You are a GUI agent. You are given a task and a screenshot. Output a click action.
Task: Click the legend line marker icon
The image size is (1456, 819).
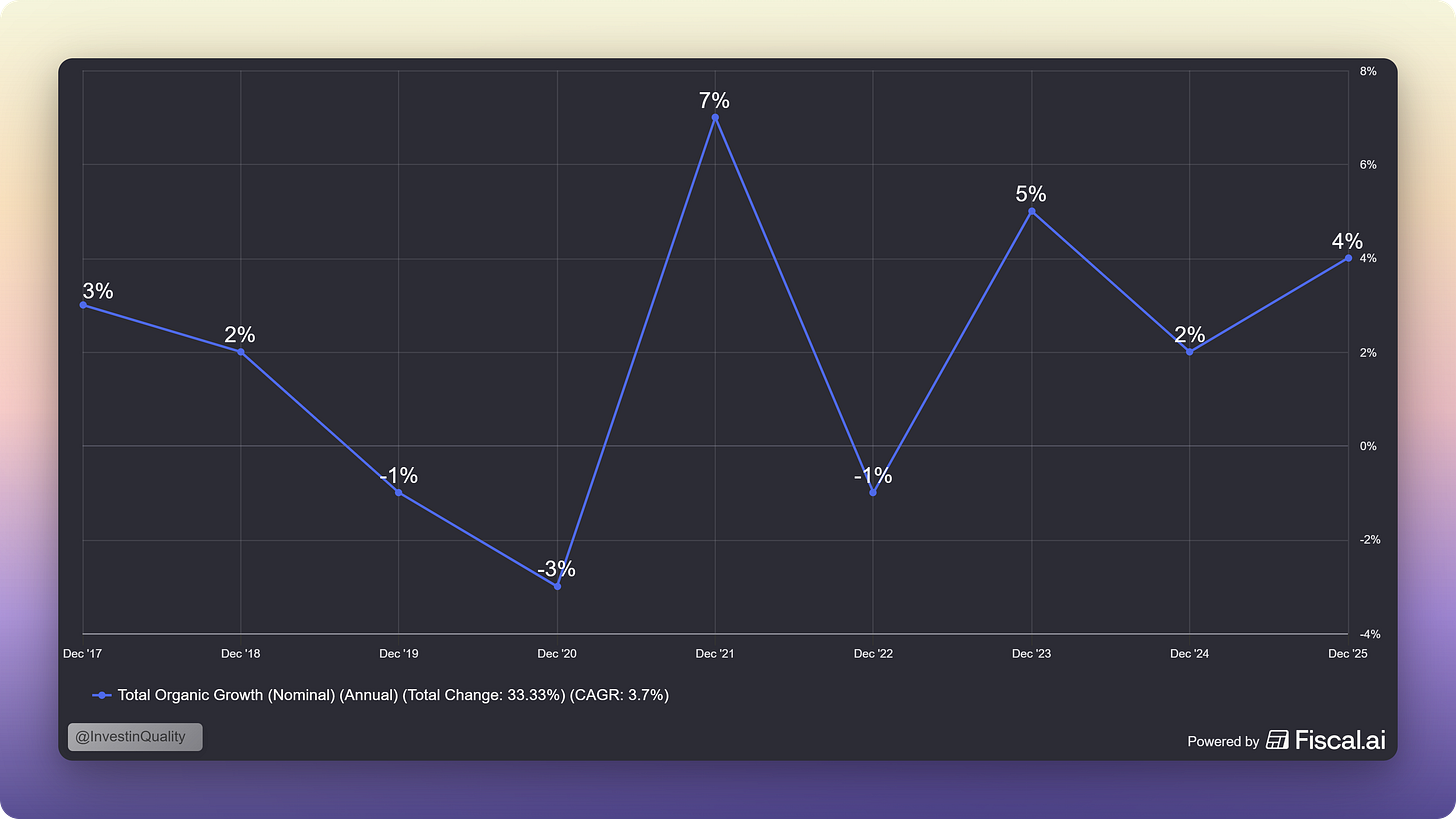tap(101, 695)
